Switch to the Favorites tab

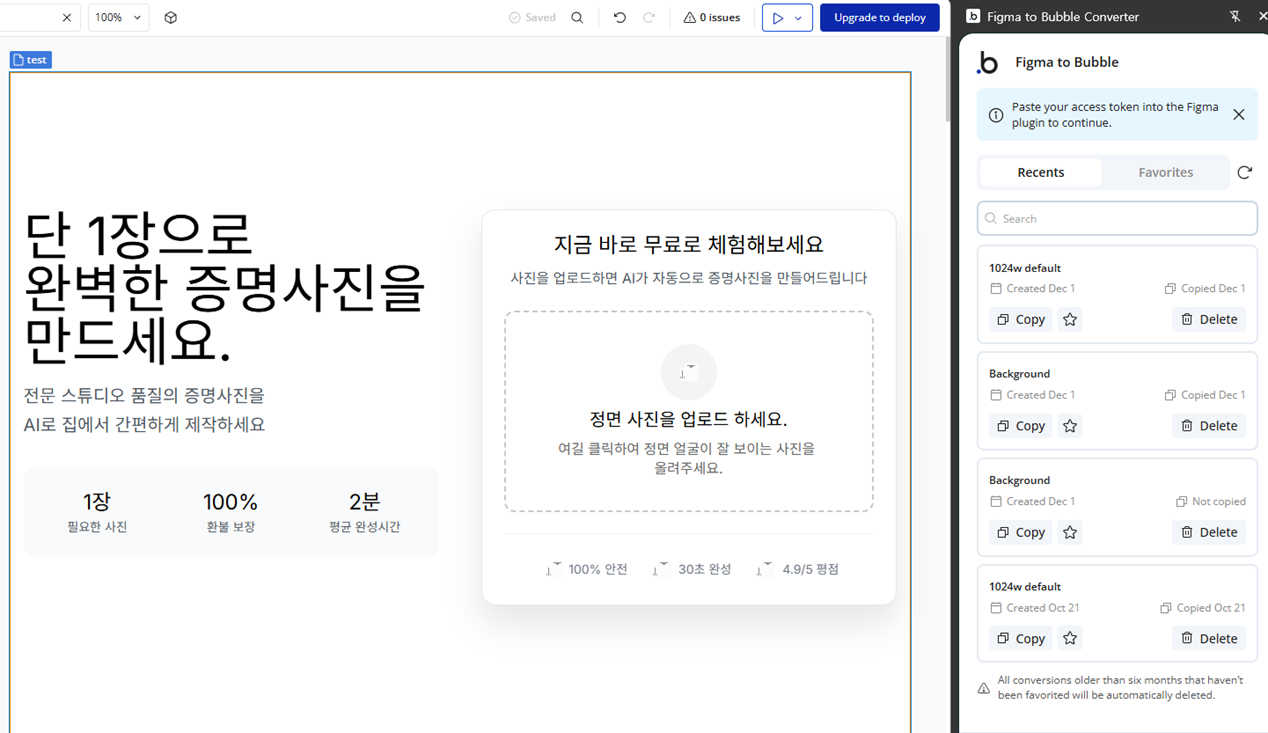1165,173
